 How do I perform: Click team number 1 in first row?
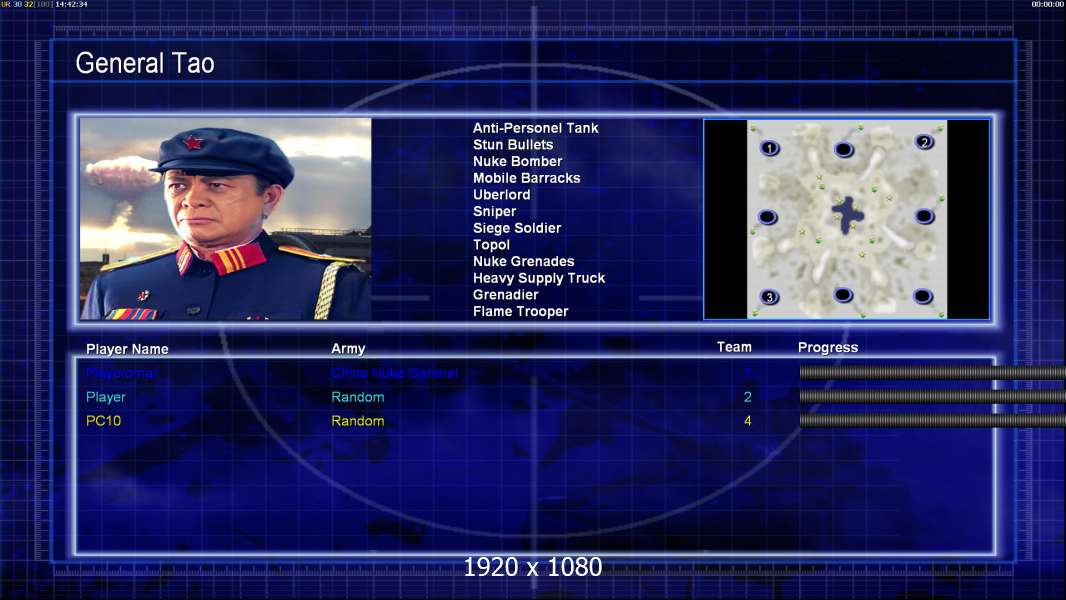click(x=747, y=372)
